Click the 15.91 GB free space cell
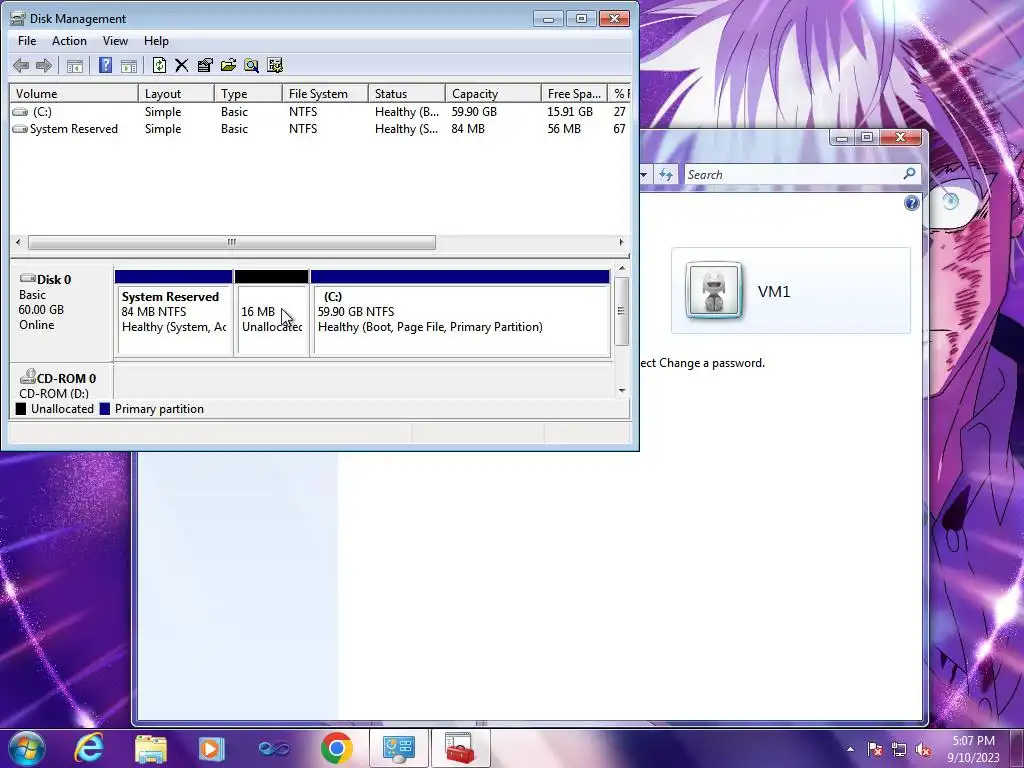This screenshot has height=768, width=1024. pyautogui.click(x=570, y=112)
